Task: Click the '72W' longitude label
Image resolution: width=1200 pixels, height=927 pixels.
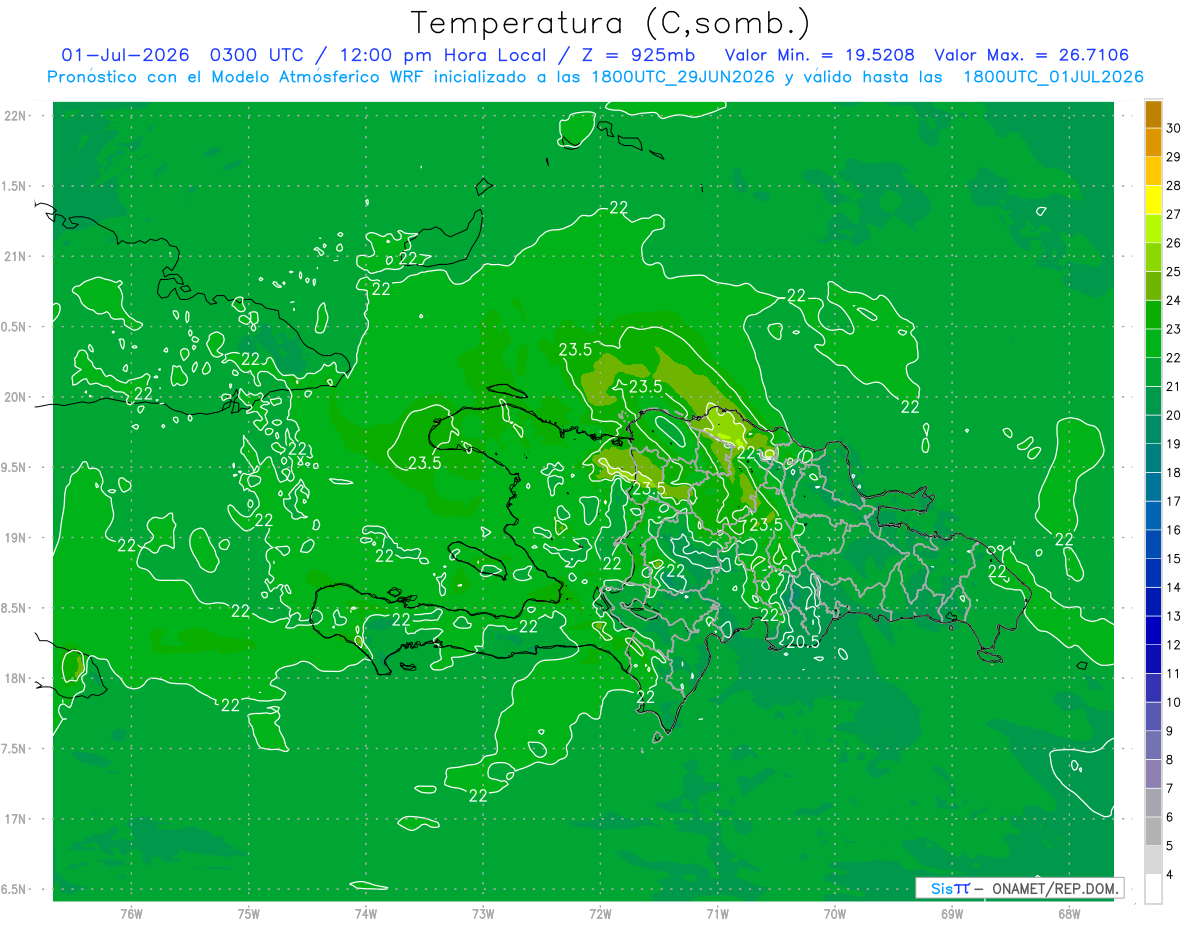Action: point(601,914)
